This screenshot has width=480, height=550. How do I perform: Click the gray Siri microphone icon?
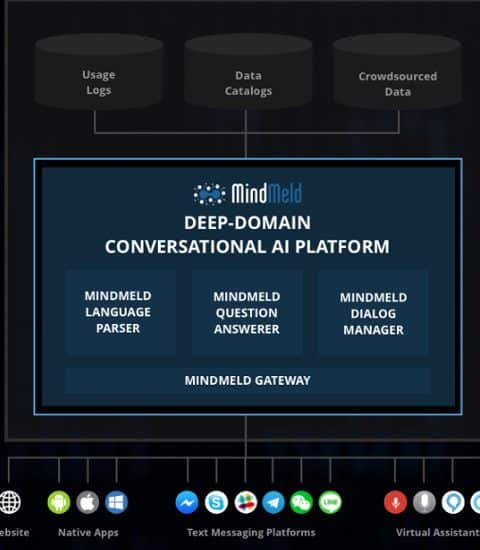(424, 502)
